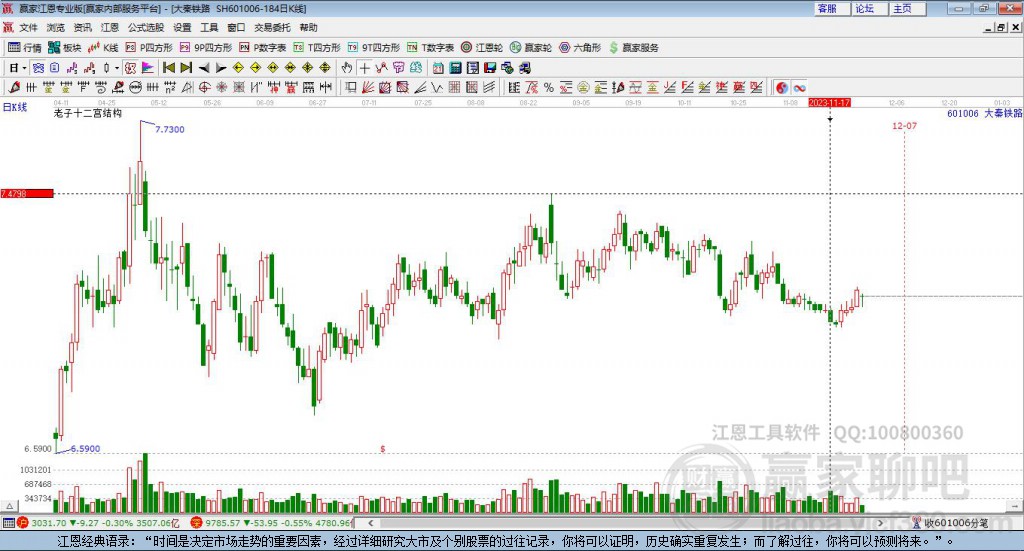Open the P四方形 tool

148,48
